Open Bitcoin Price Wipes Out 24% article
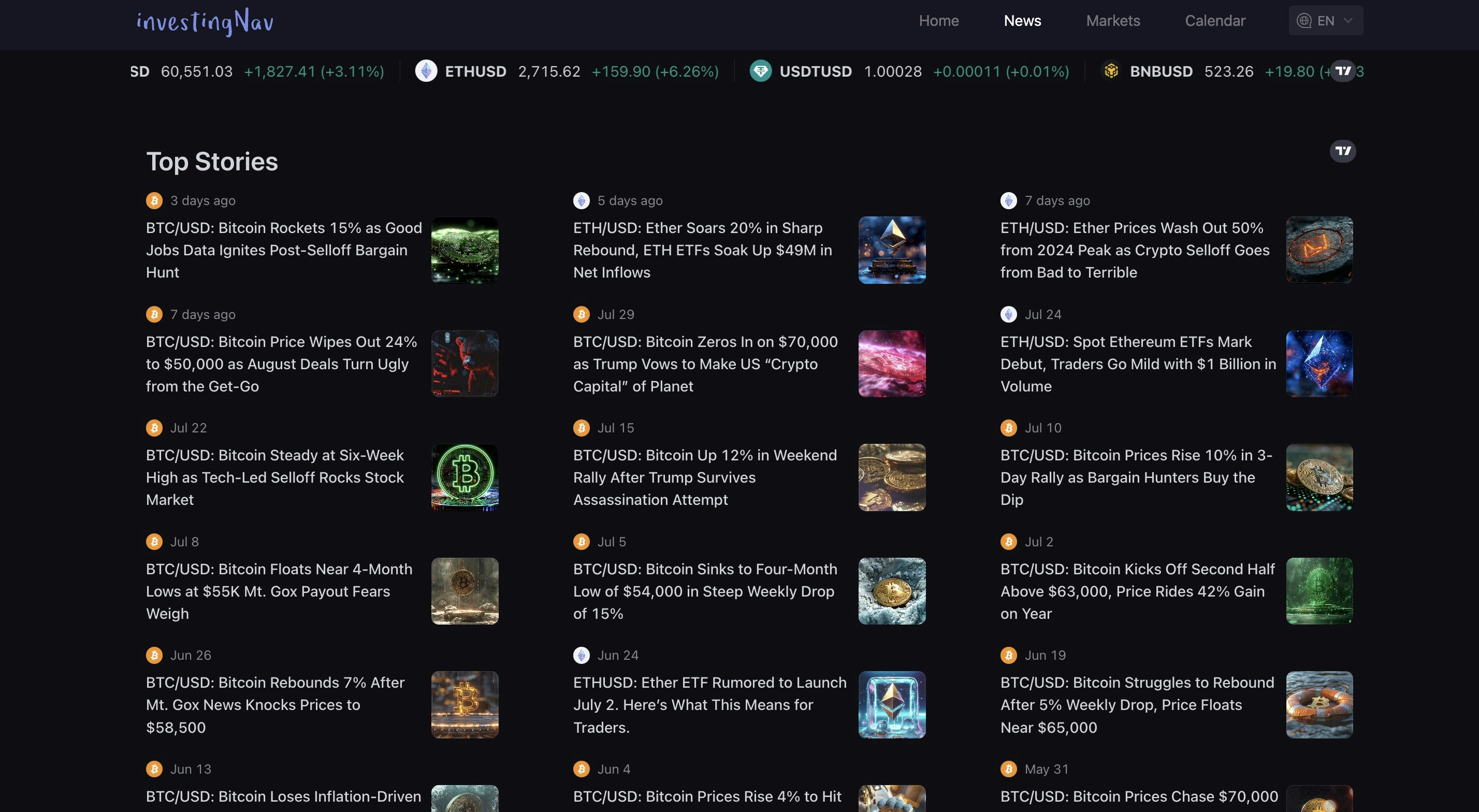This screenshot has width=1479, height=812. coord(281,364)
